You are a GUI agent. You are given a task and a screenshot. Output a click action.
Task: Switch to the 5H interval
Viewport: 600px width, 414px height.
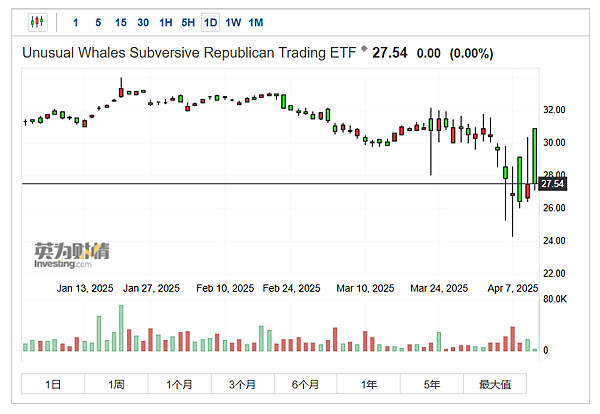pos(188,23)
